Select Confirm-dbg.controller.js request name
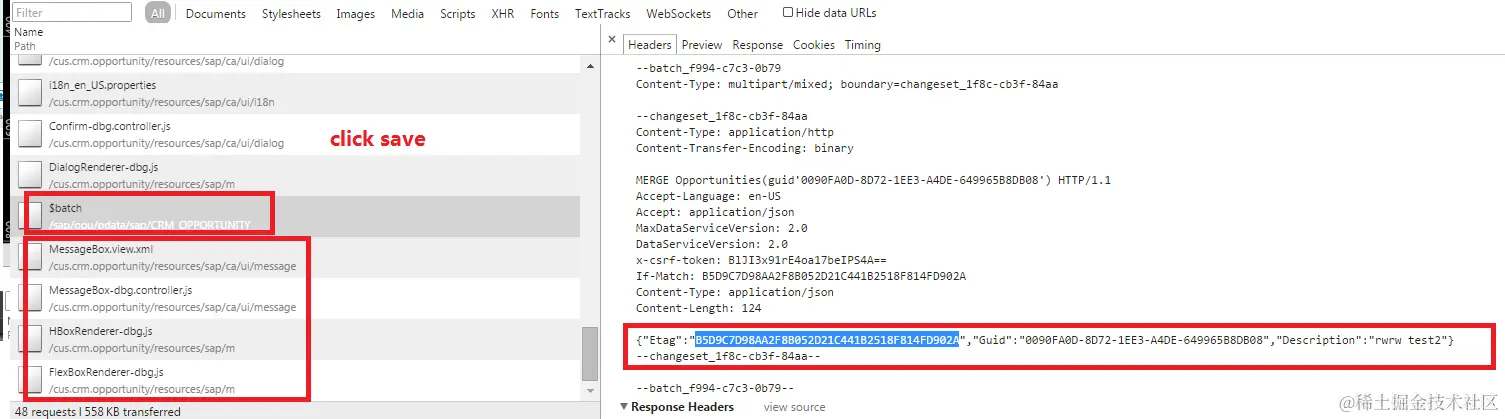The width and height of the screenshot is (1505, 419). pos(110,126)
